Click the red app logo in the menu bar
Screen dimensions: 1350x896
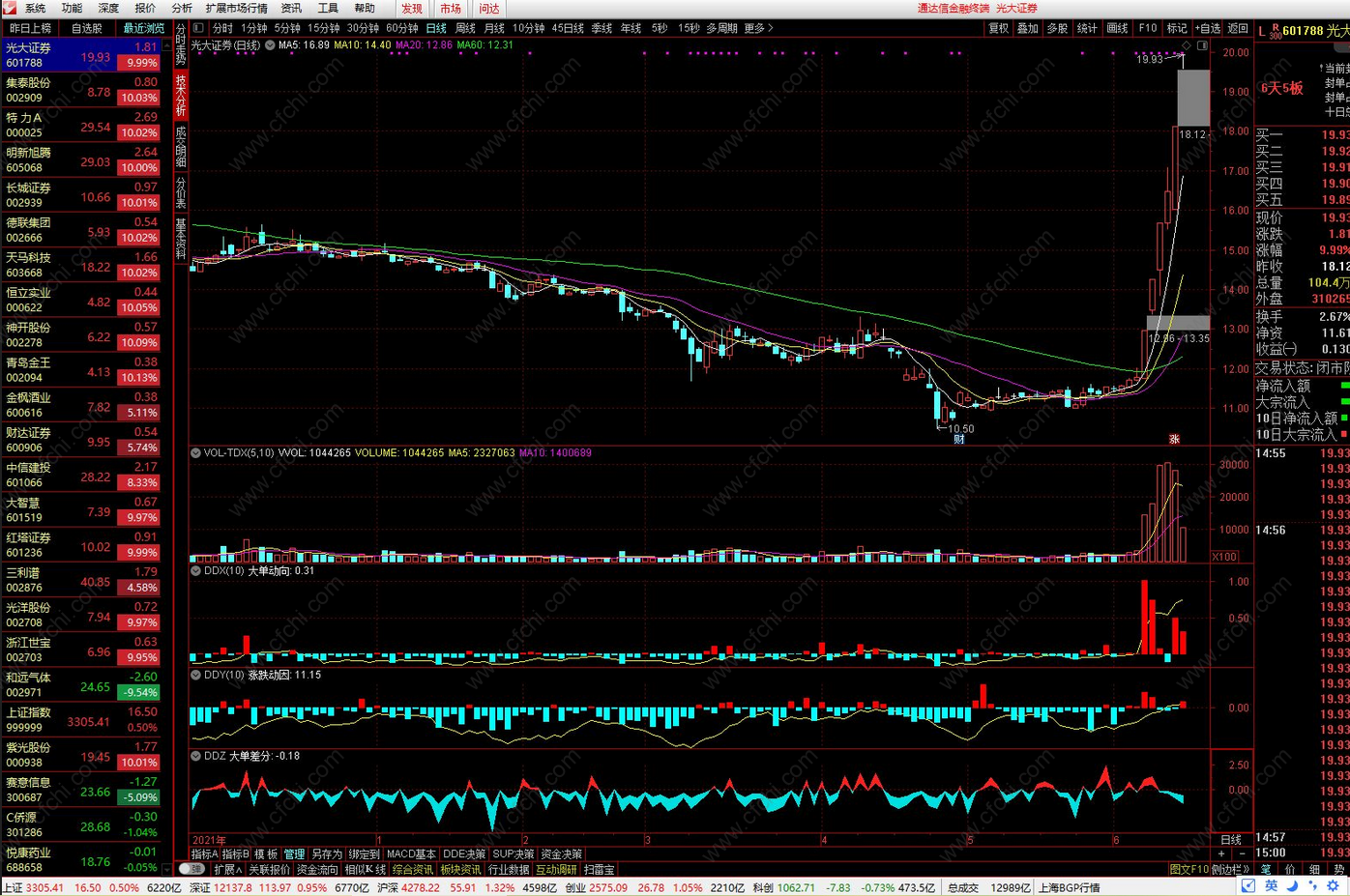click(x=9, y=8)
